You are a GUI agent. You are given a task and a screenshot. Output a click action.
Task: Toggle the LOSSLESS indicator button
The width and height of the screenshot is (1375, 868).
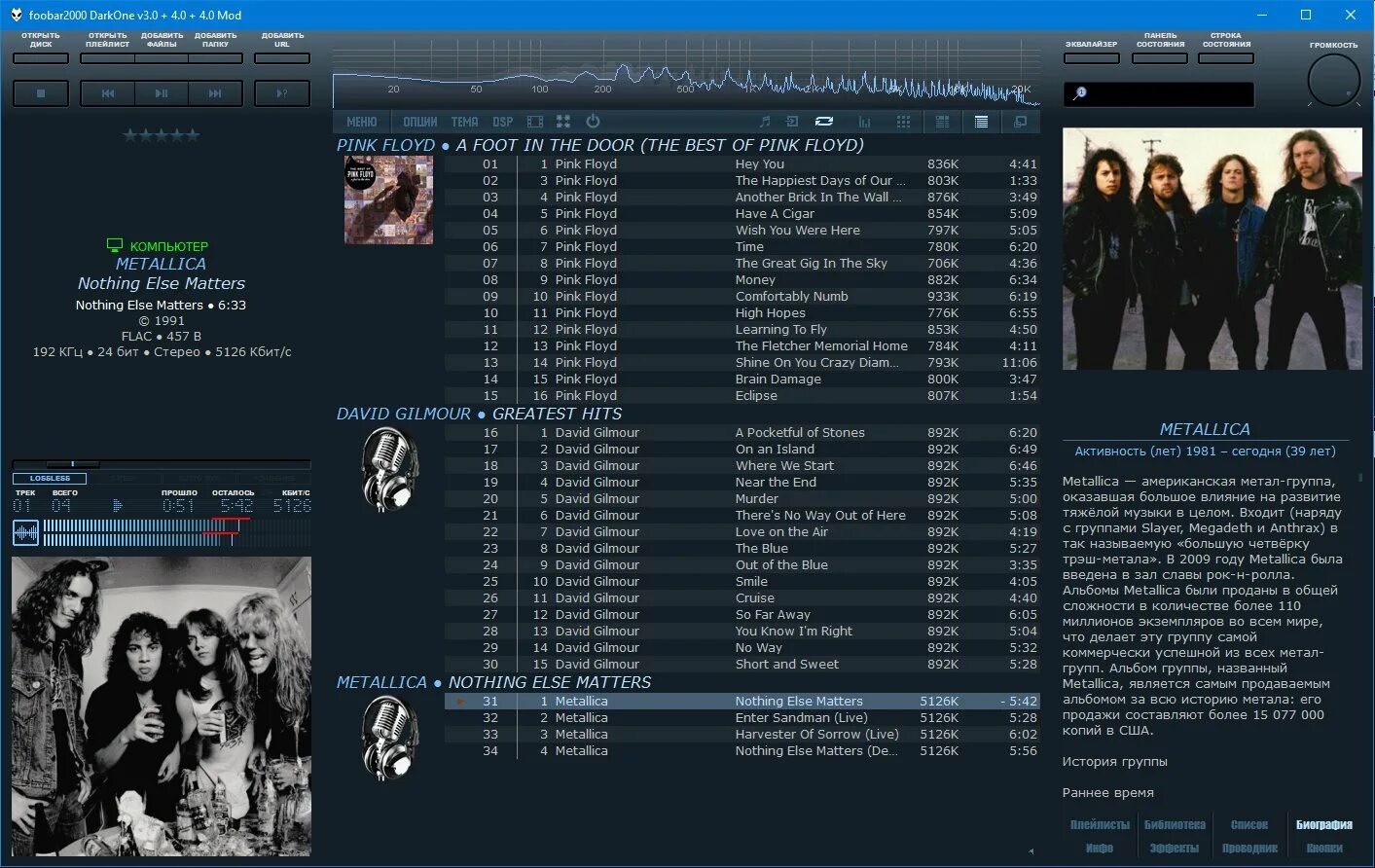50,479
